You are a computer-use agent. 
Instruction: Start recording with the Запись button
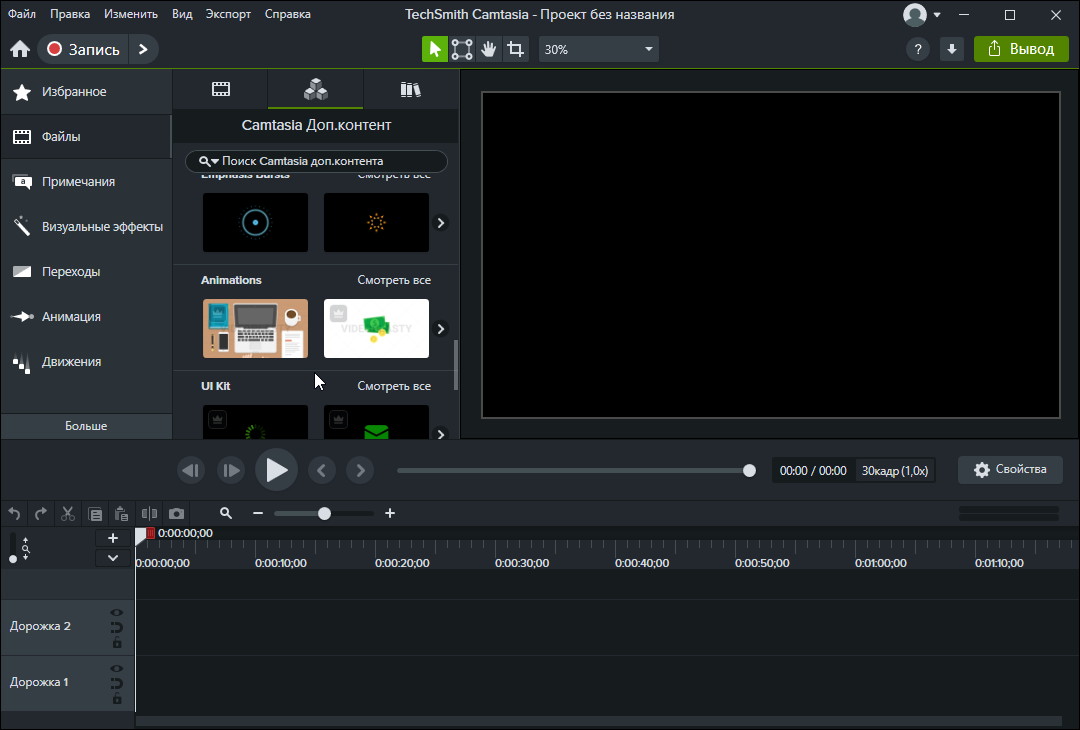point(83,50)
